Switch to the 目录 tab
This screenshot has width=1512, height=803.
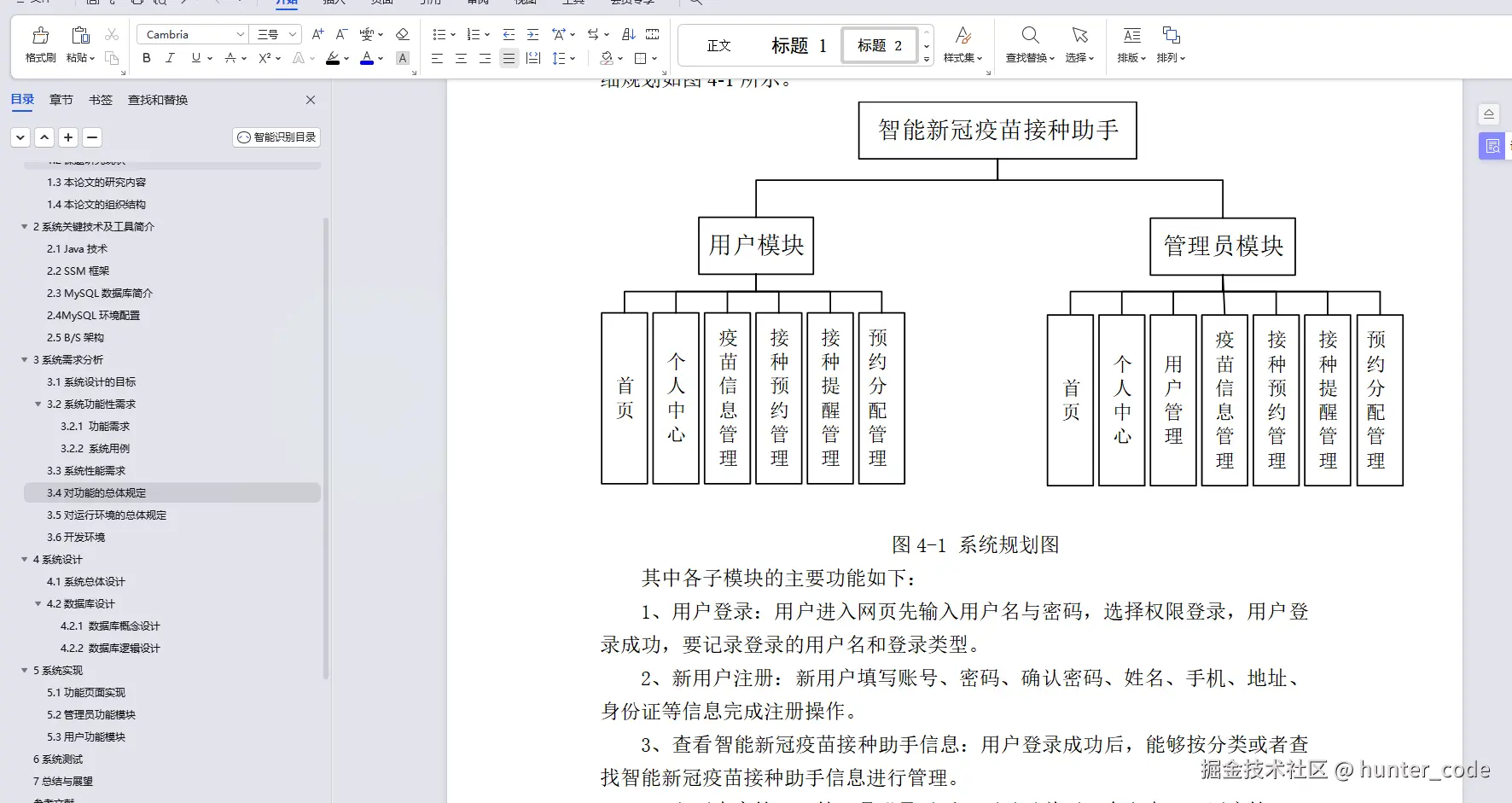22,100
